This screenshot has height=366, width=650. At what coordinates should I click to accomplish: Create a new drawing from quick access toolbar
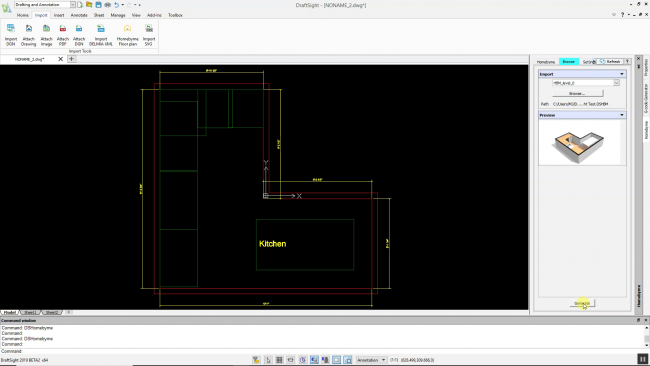[80, 5]
